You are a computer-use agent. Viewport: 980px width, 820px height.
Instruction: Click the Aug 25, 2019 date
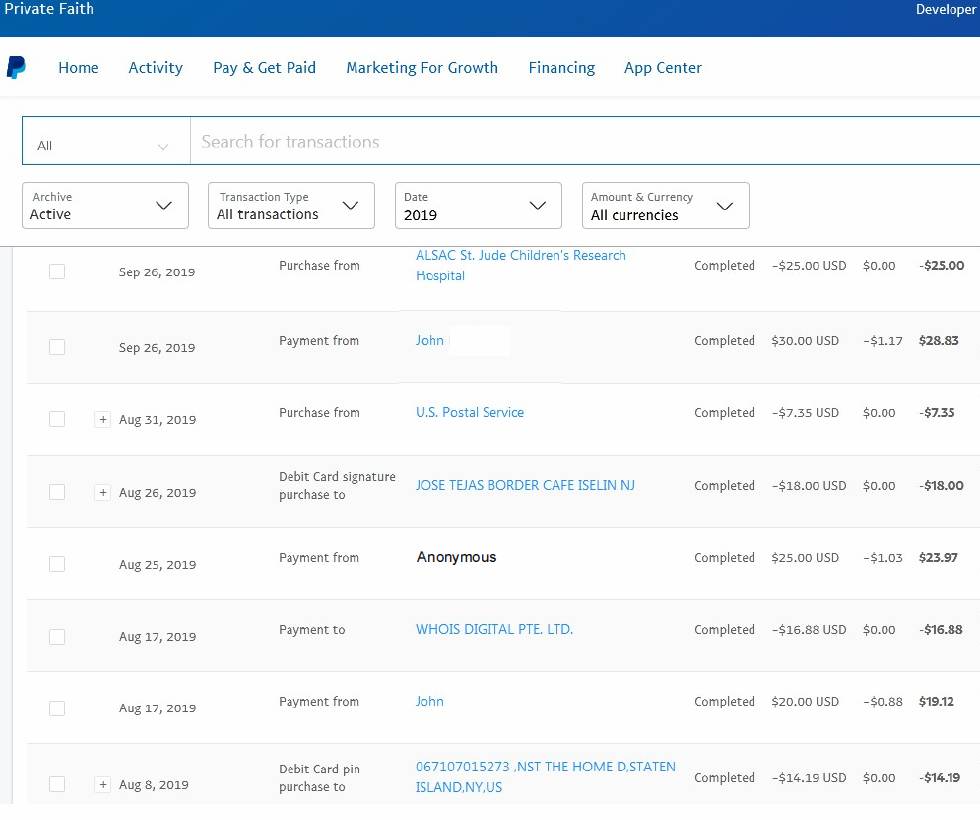(x=158, y=565)
